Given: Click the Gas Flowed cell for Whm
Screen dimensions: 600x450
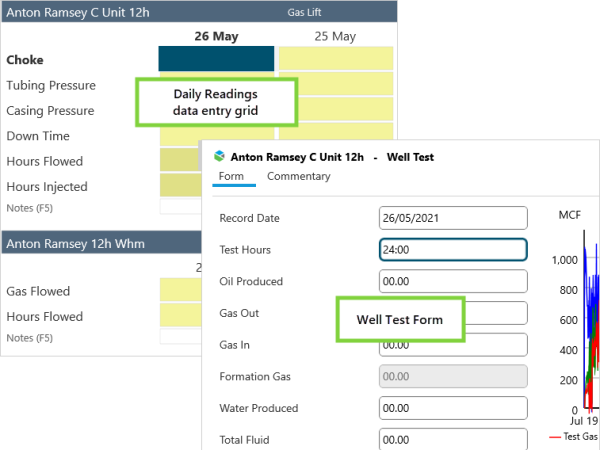Looking at the screenshot, I should point(179,291).
